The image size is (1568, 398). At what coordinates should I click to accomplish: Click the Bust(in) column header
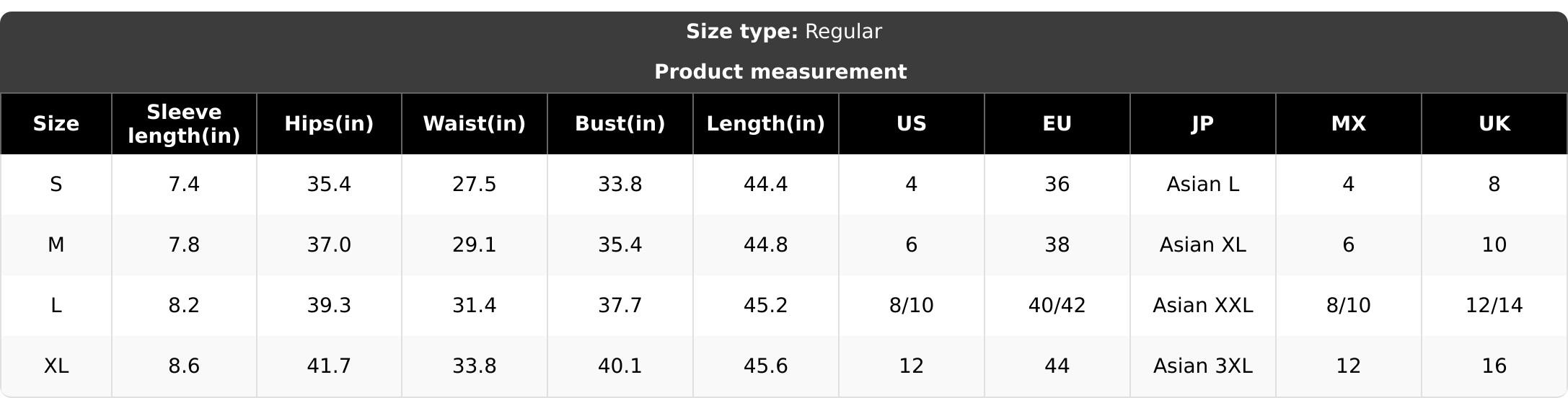point(620,124)
